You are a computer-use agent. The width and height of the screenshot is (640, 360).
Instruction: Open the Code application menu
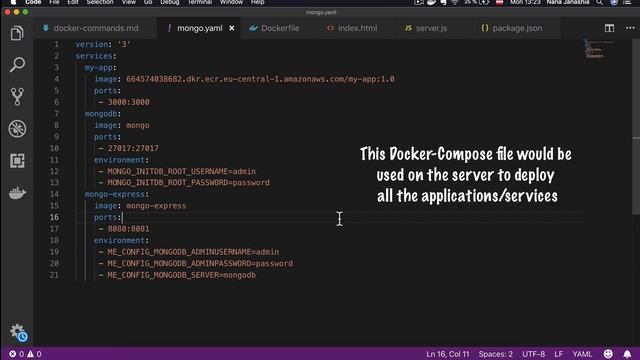33,2
